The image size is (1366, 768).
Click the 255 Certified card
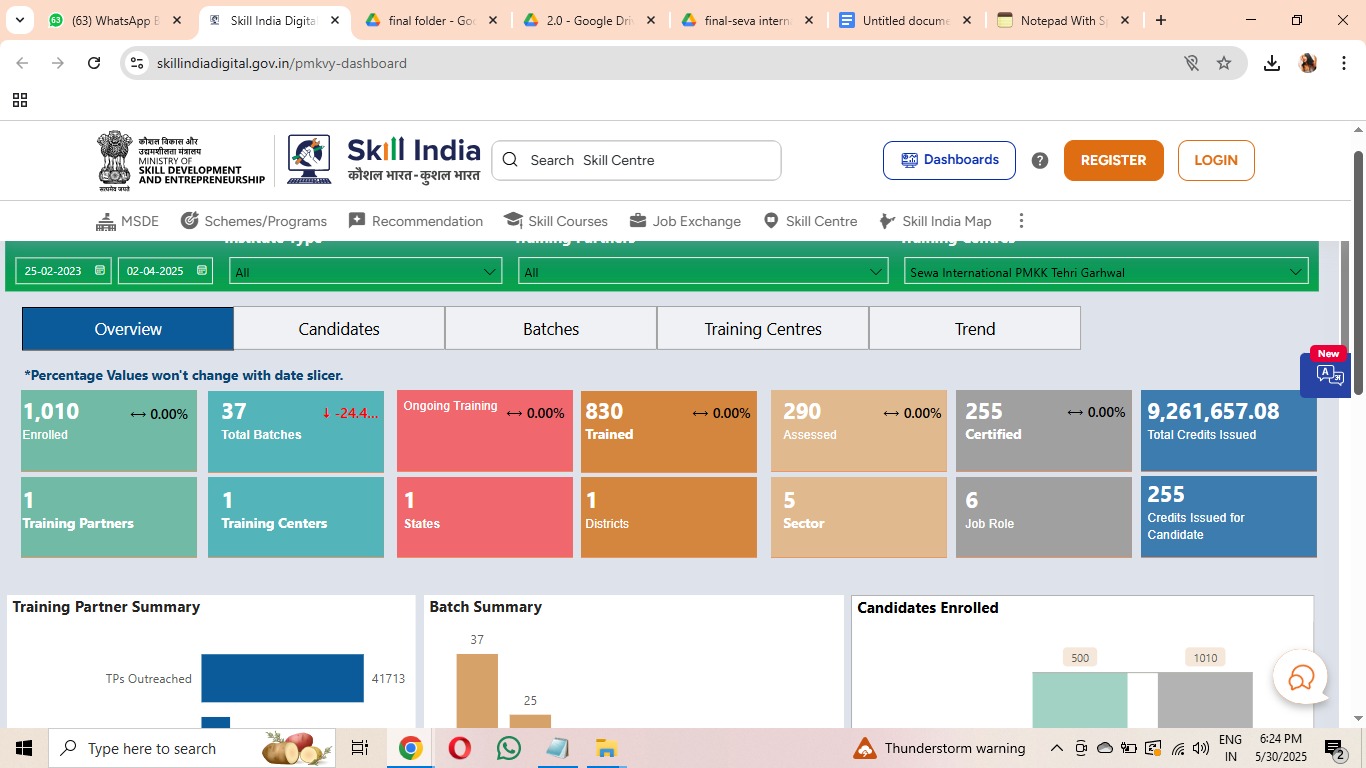pyautogui.click(x=1044, y=431)
